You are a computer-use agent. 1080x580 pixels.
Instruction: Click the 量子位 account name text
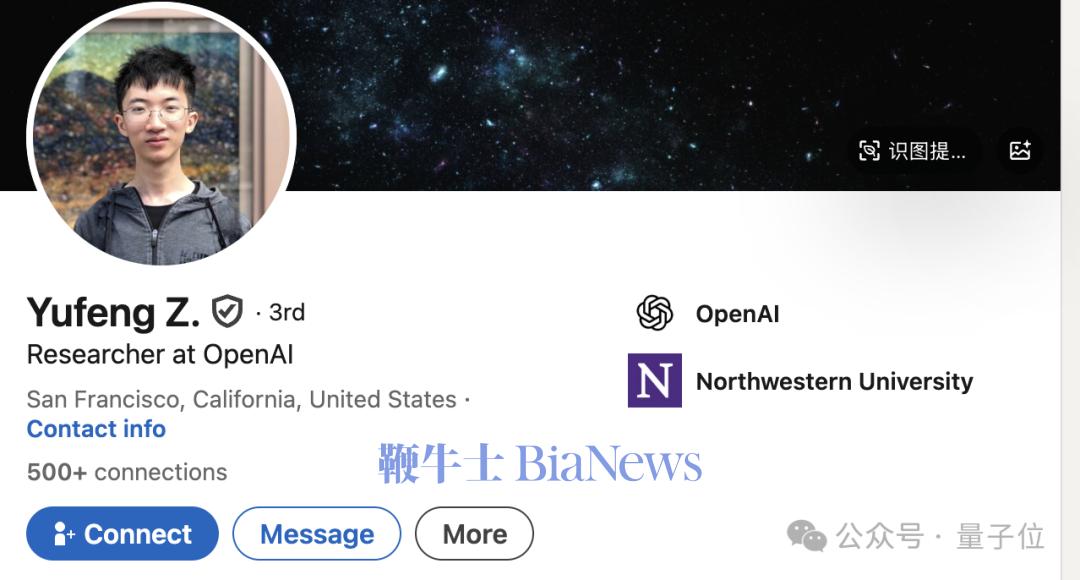tap(1000, 536)
